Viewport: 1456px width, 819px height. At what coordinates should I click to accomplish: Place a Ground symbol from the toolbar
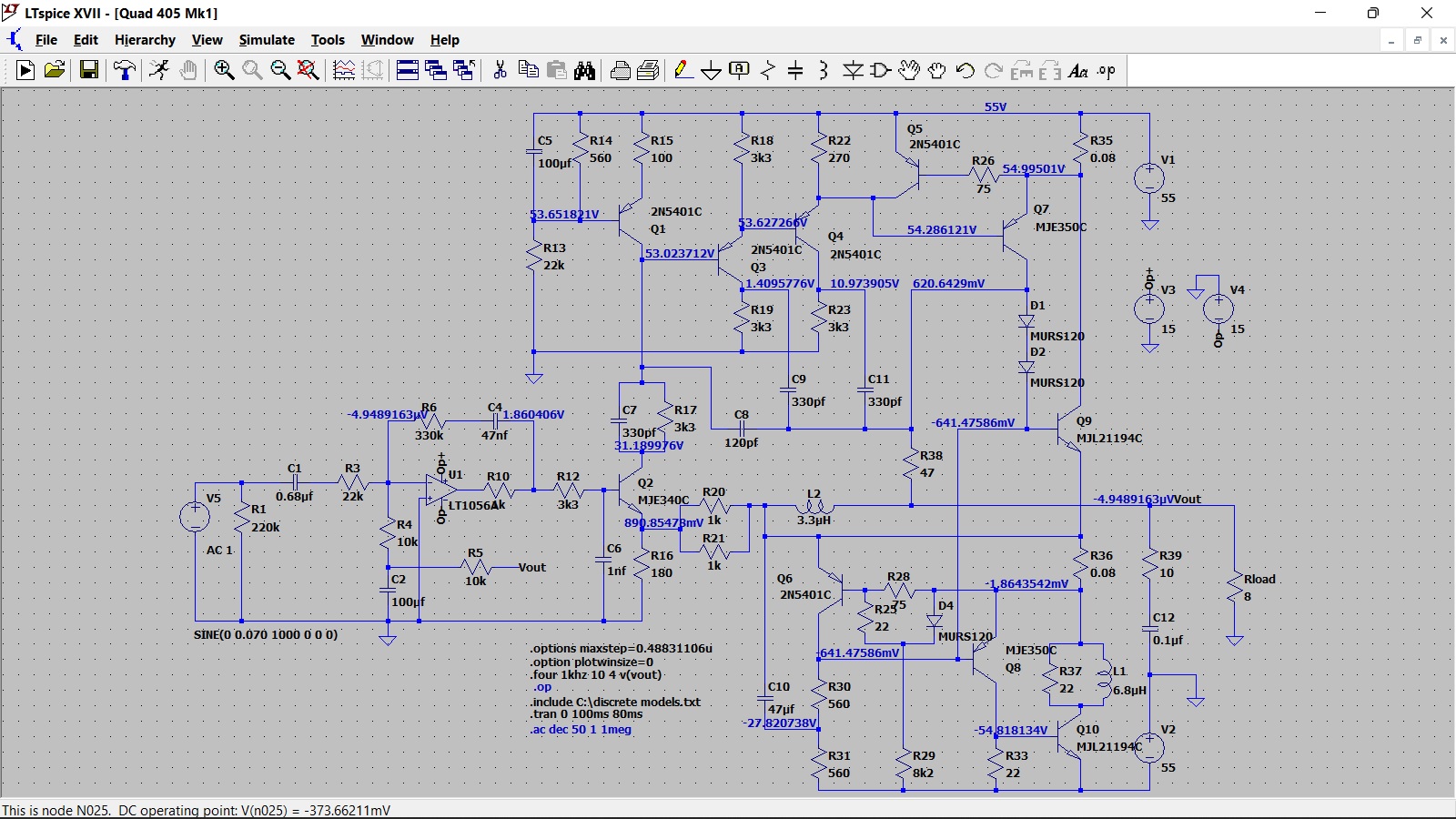[712, 70]
